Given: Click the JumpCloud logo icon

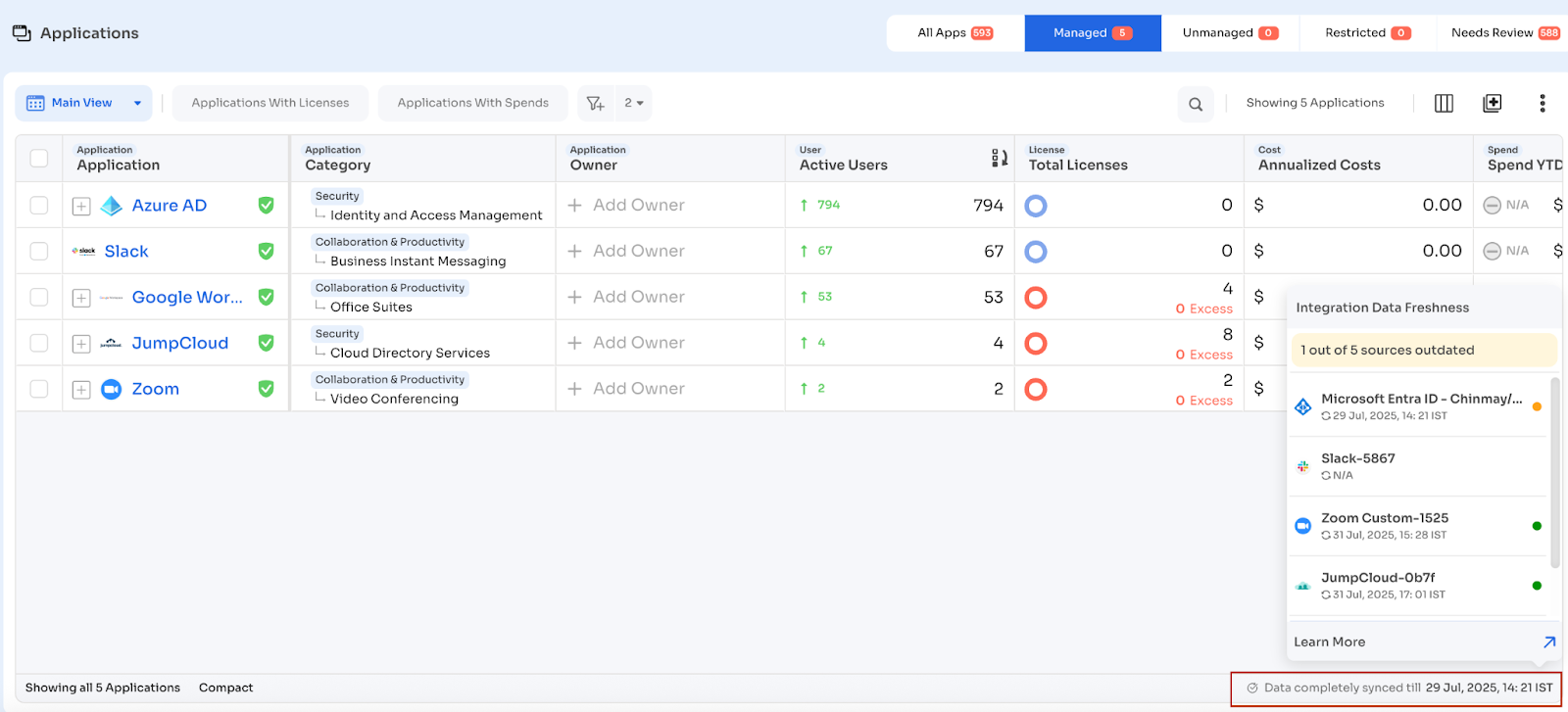Looking at the screenshot, I should (112, 343).
